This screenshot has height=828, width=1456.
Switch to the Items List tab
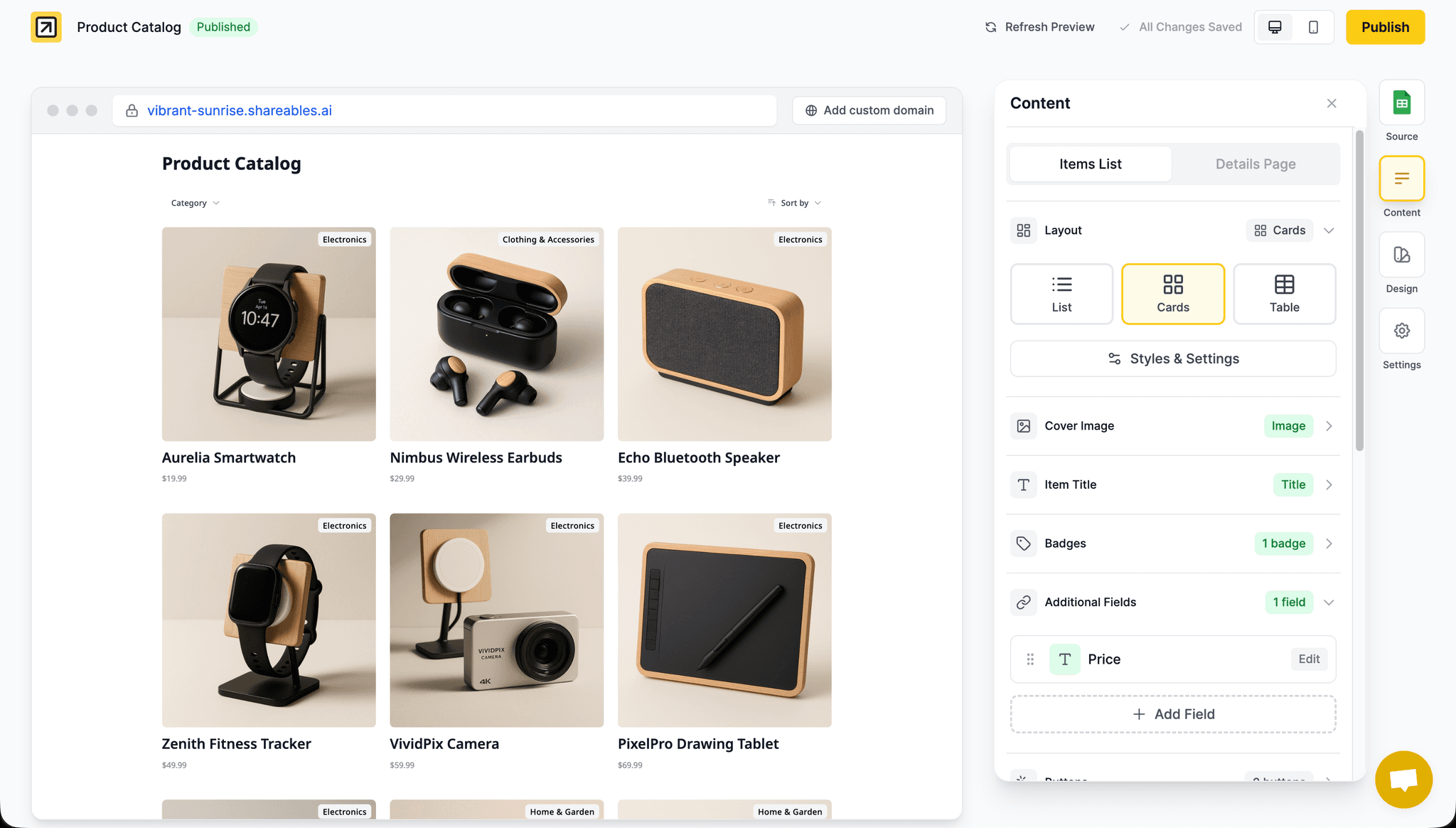1090,164
